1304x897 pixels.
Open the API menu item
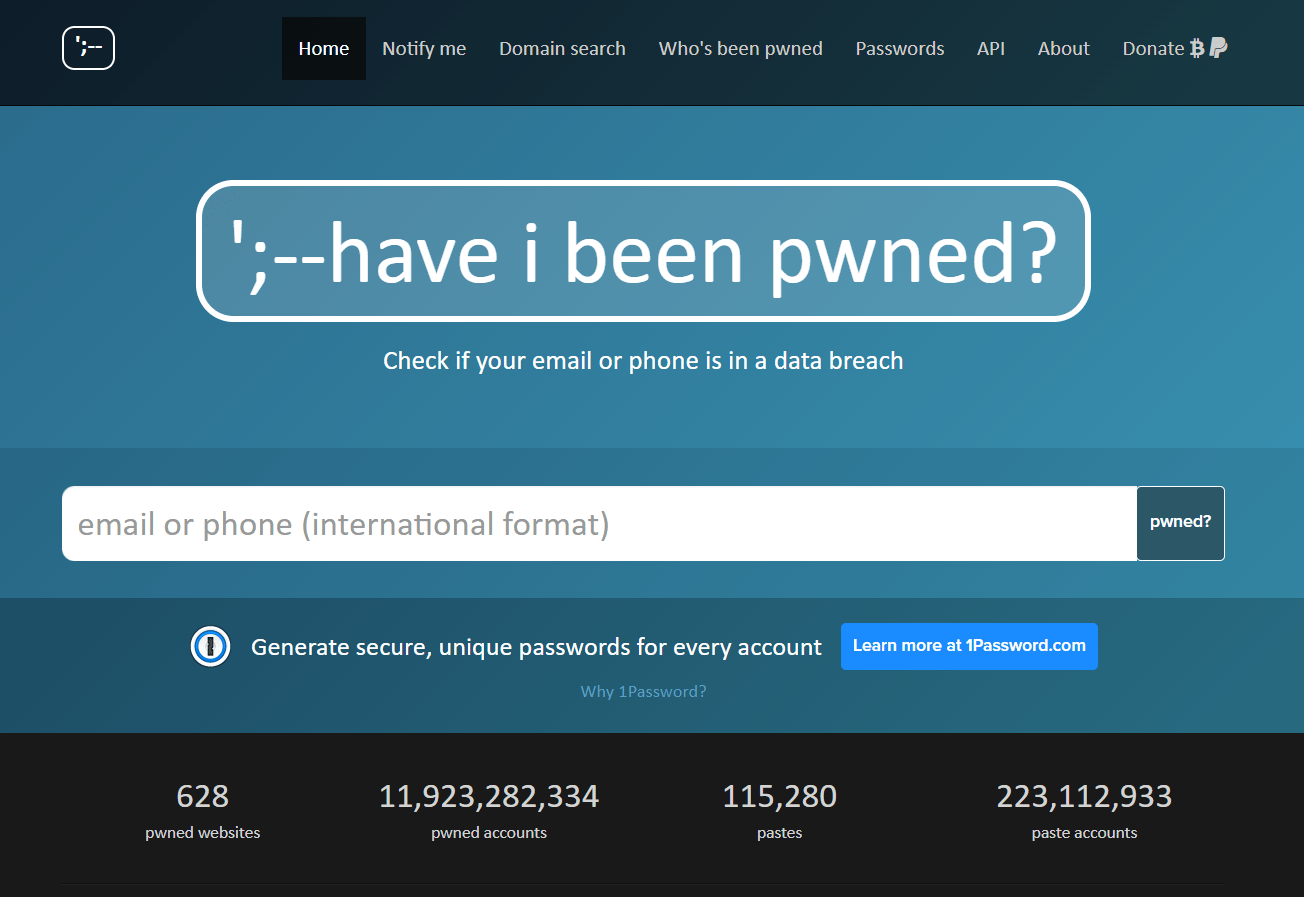point(991,48)
